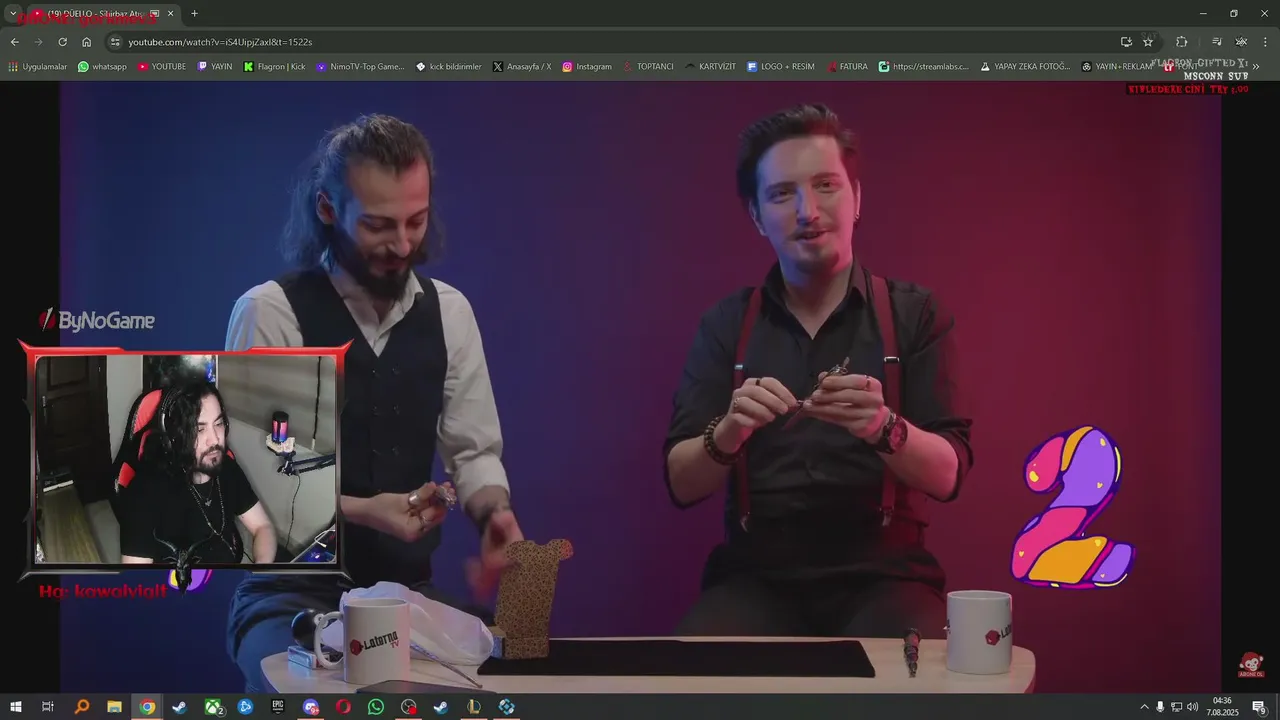Image resolution: width=1280 pixels, height=720 pixels.
Task: Open the streamlabs bookmark
Action: pos(924,67)
